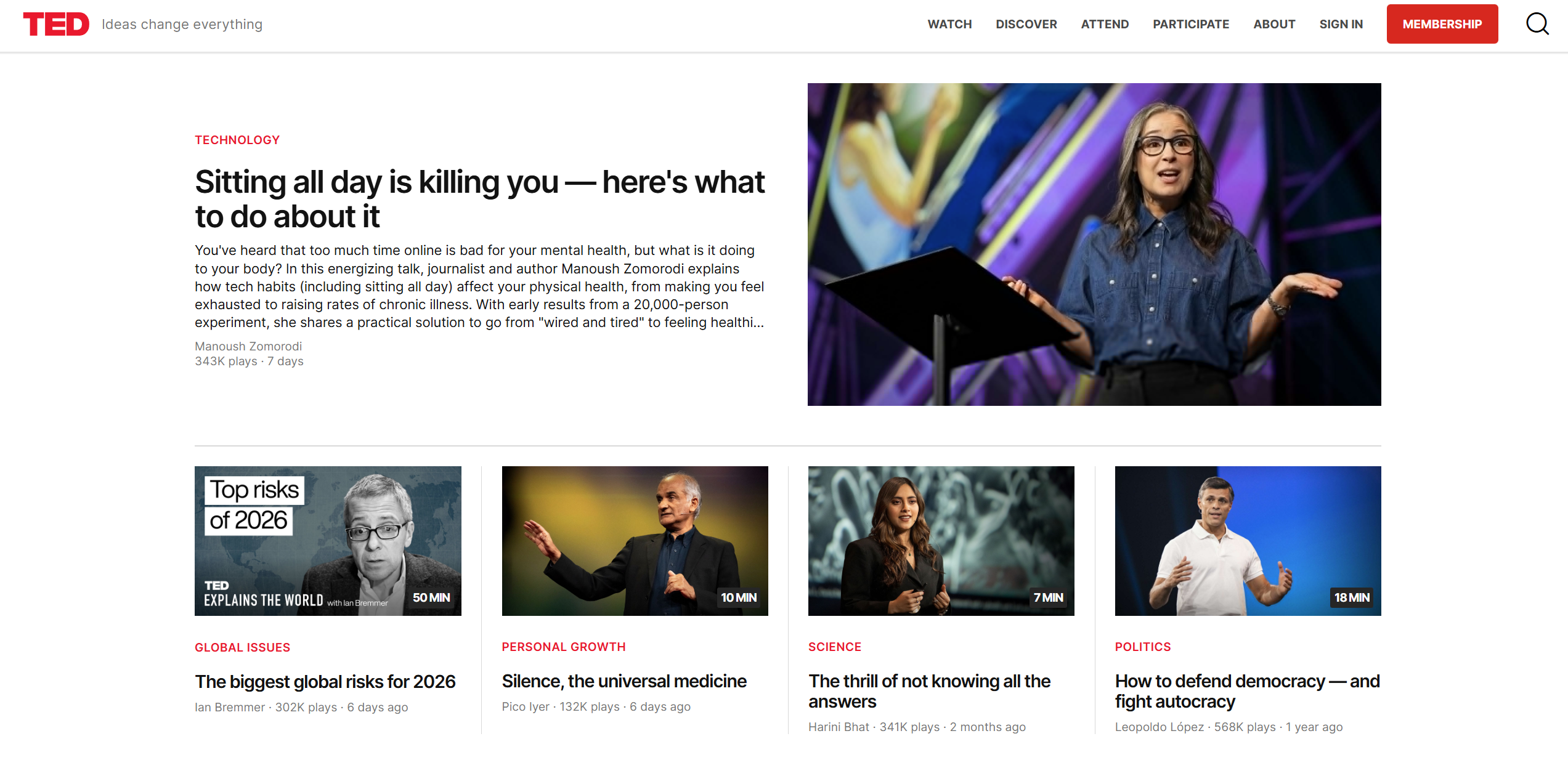This screenshot has height=776, width=1568.
Task: Open 'How to defend democracy' talk title
Action: coord(1246,691)
